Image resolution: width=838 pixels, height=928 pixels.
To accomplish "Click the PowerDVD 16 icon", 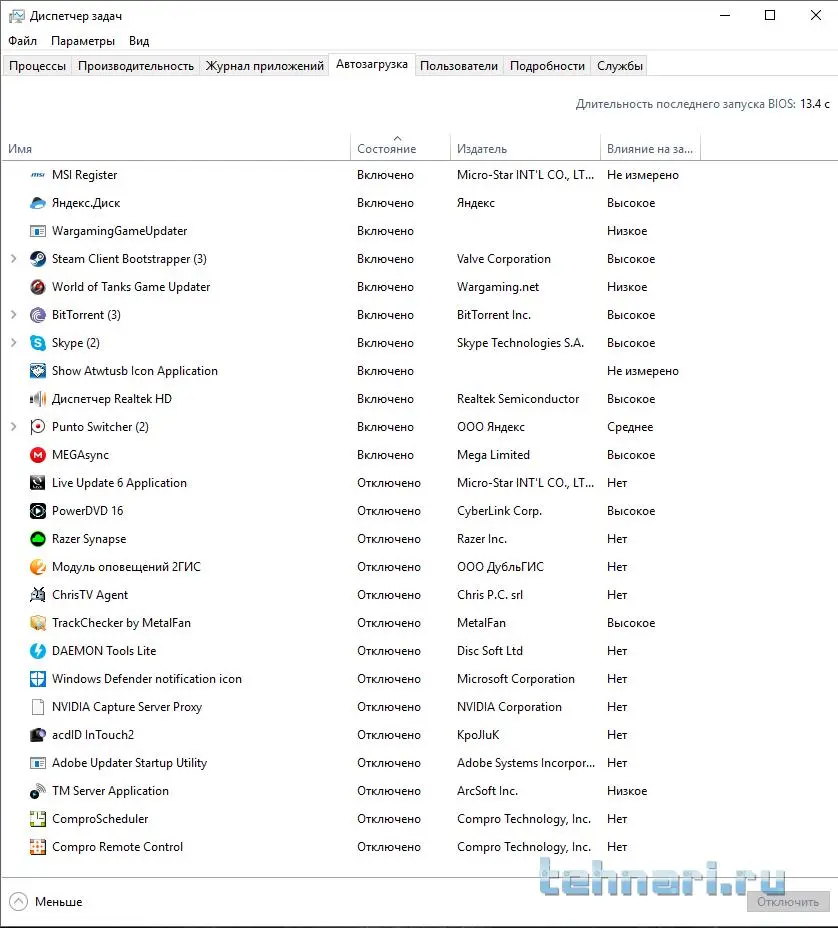I will click(x=38, y=511).
